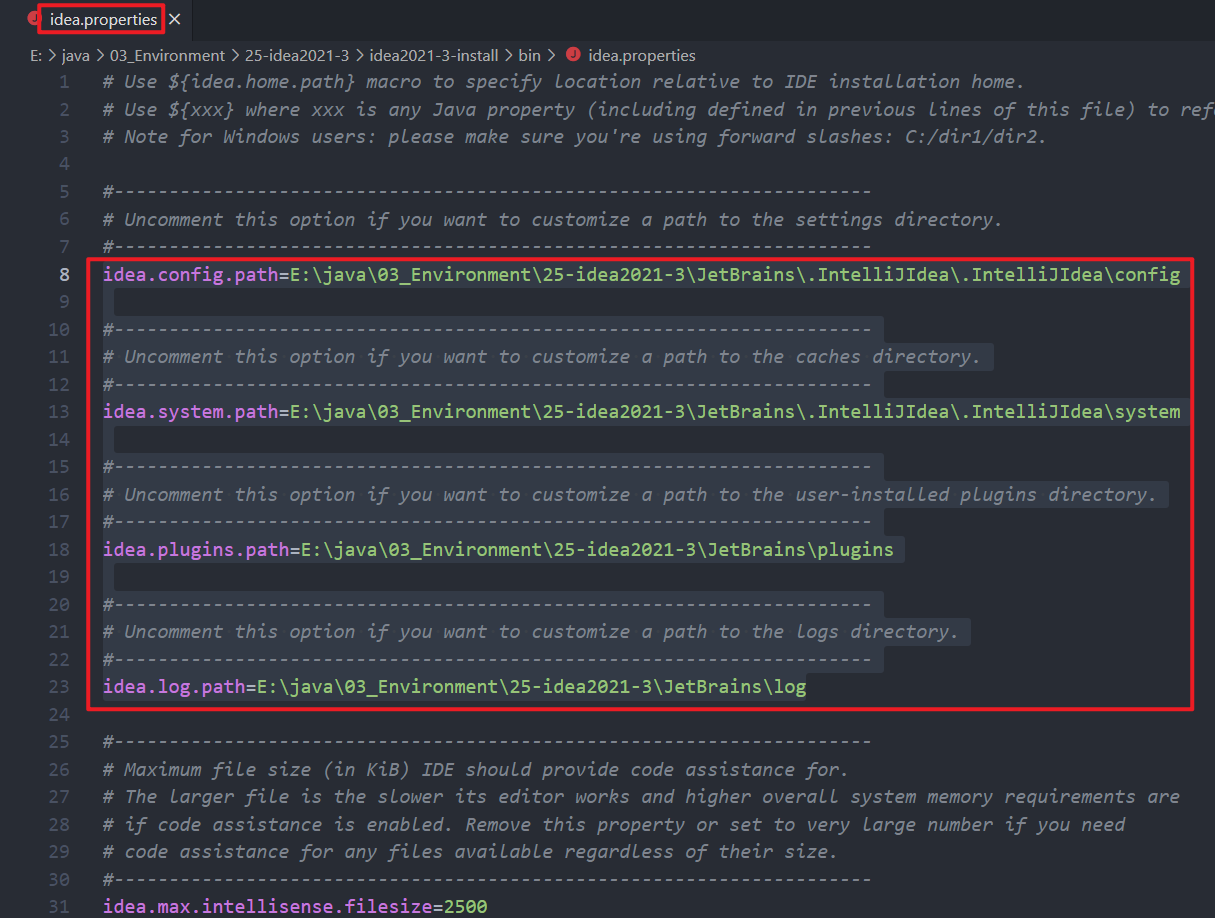Select "idea2021-3-install" breadcrumb item
The image size is (1215, 918).
tap(432, 55)
